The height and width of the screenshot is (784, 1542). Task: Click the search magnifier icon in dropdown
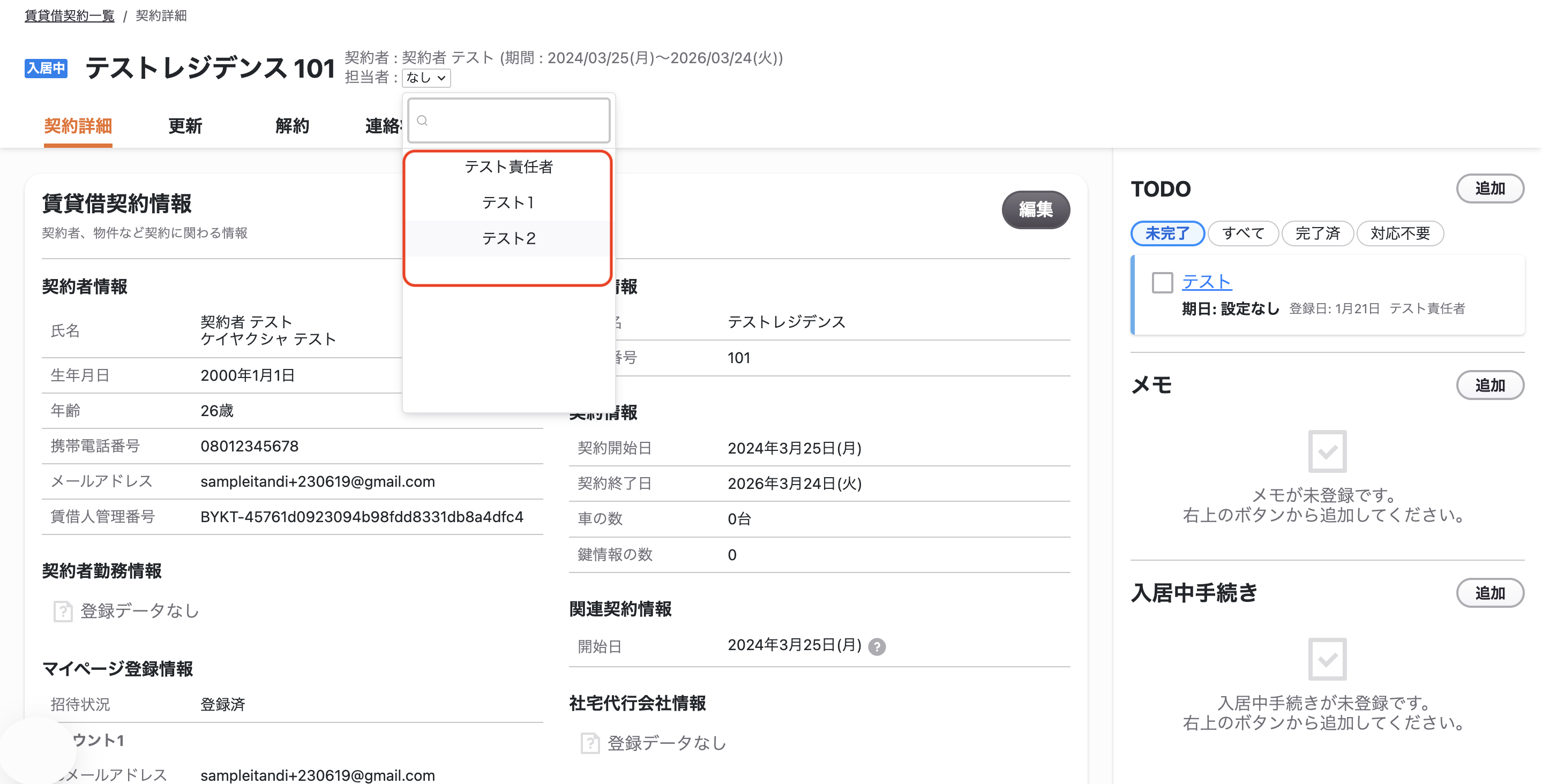(x=422, y=121)
